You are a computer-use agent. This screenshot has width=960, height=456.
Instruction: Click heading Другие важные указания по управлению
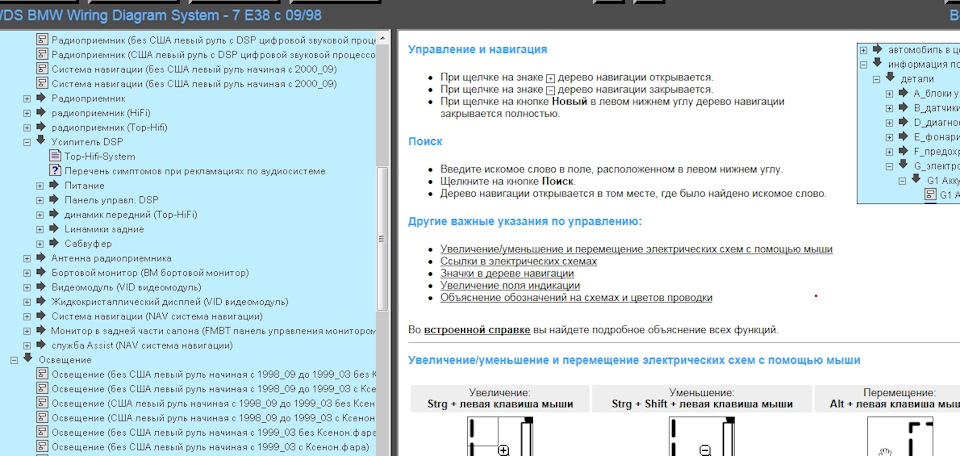point(525,221)
